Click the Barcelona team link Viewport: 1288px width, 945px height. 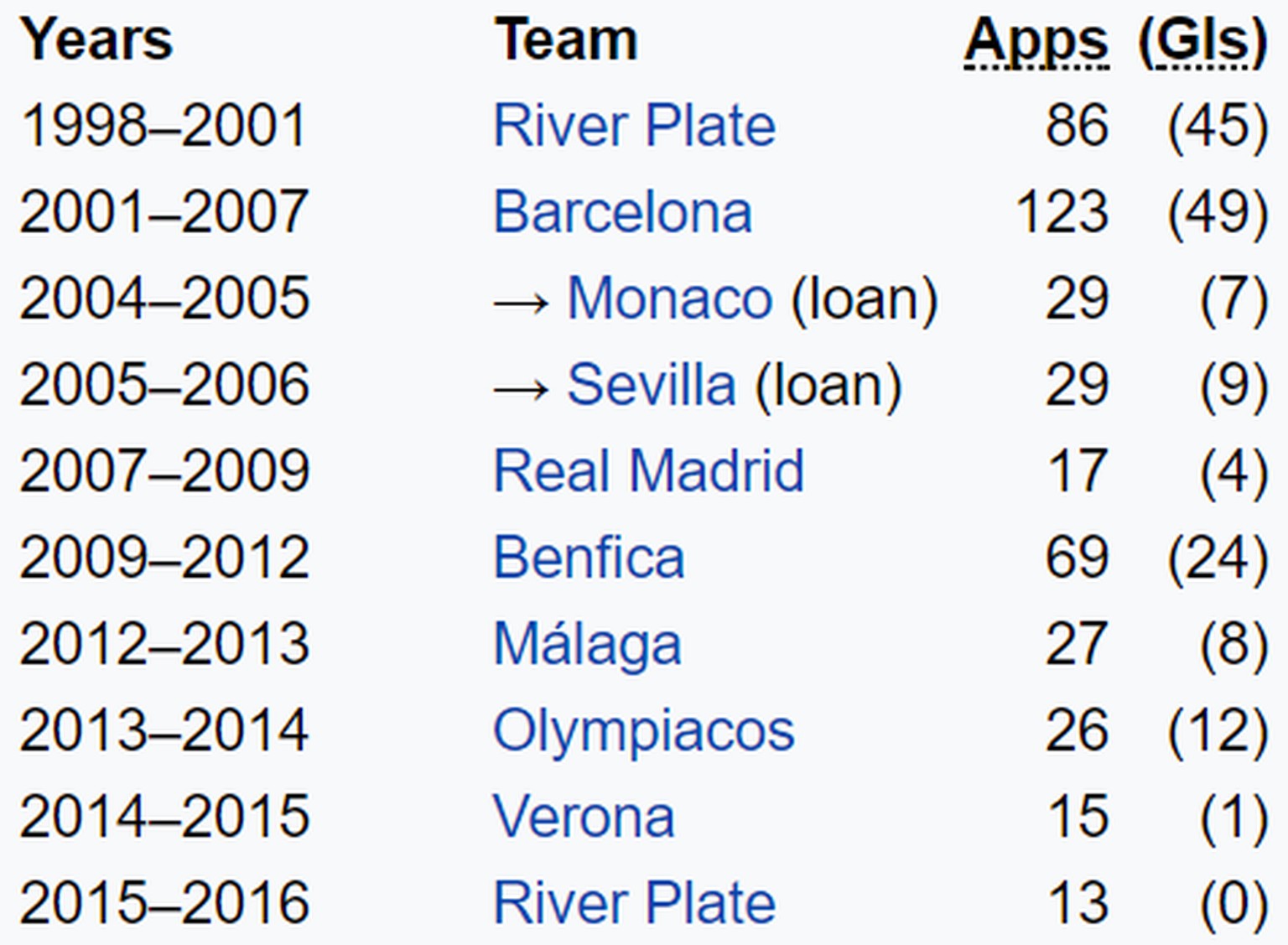[622, 212]
